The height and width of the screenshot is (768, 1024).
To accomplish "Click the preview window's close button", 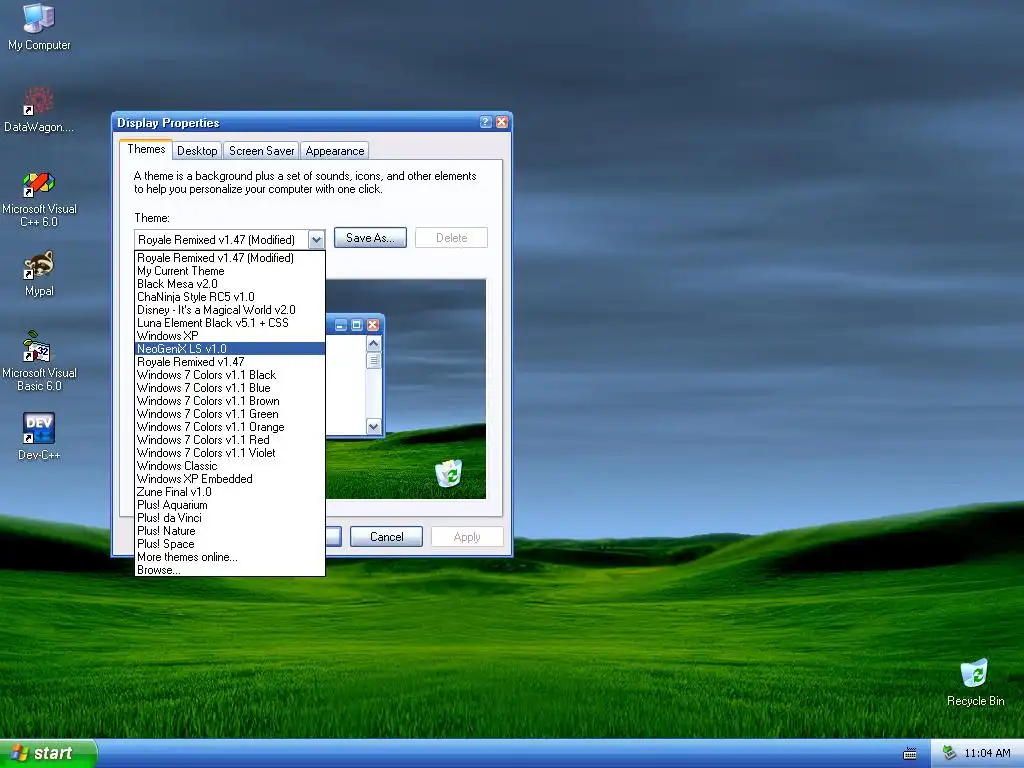I will (372, 325).
